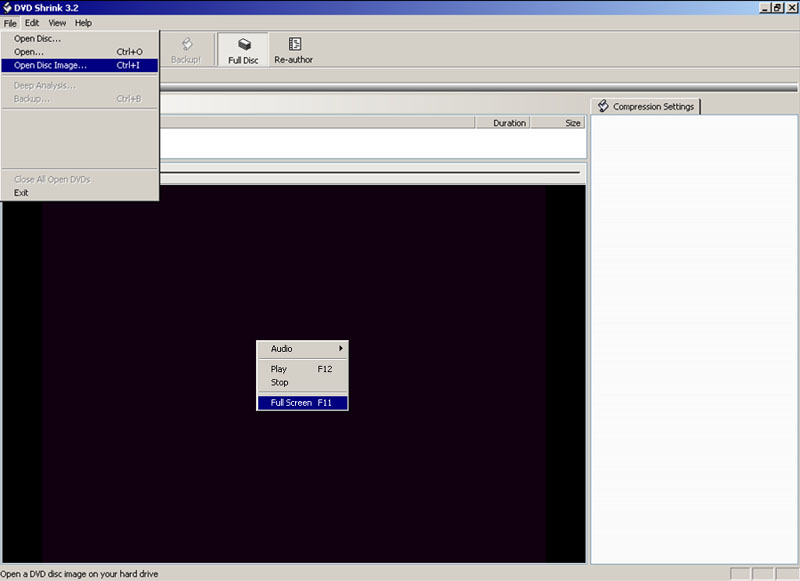Select the Full Disc toolbar icon
Image resolution: width=800 pixels, height=581 pixels.
point(243,50)
